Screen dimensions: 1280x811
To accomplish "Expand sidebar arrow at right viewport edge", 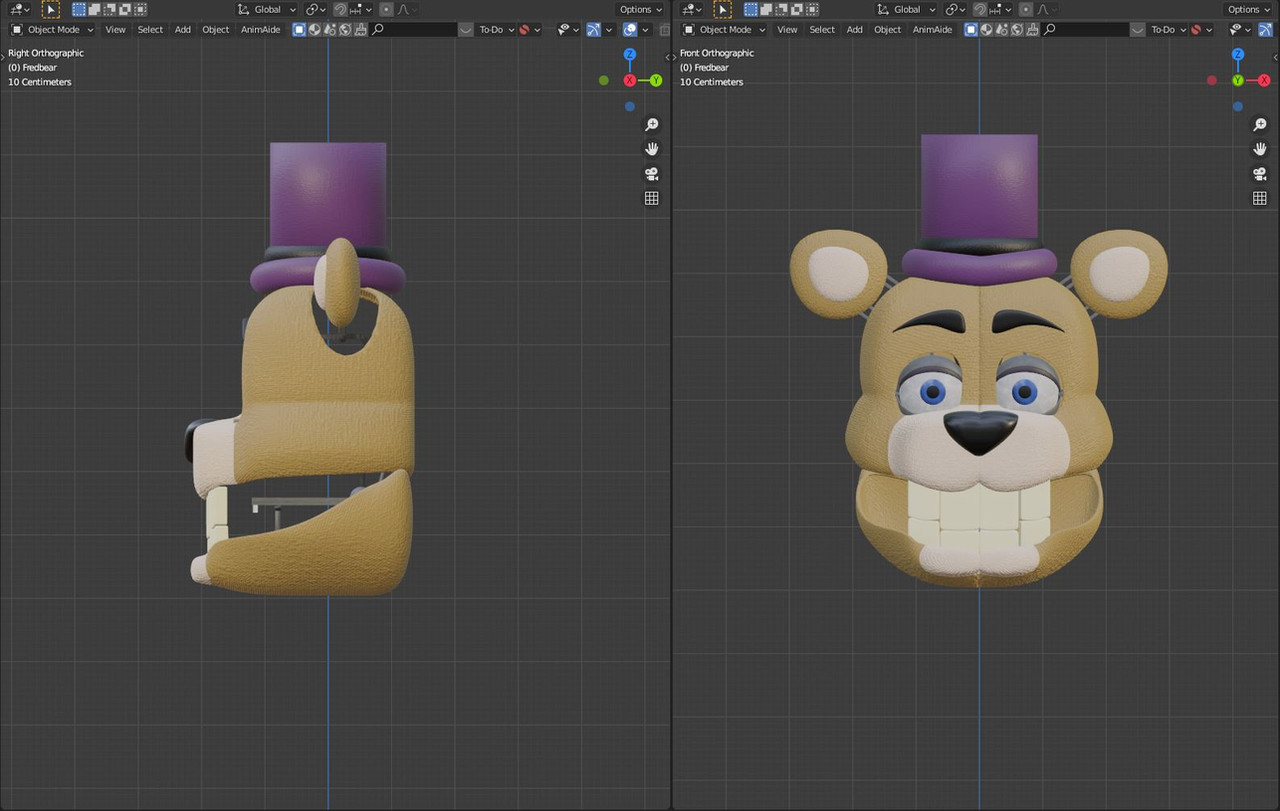I will 668,58.
